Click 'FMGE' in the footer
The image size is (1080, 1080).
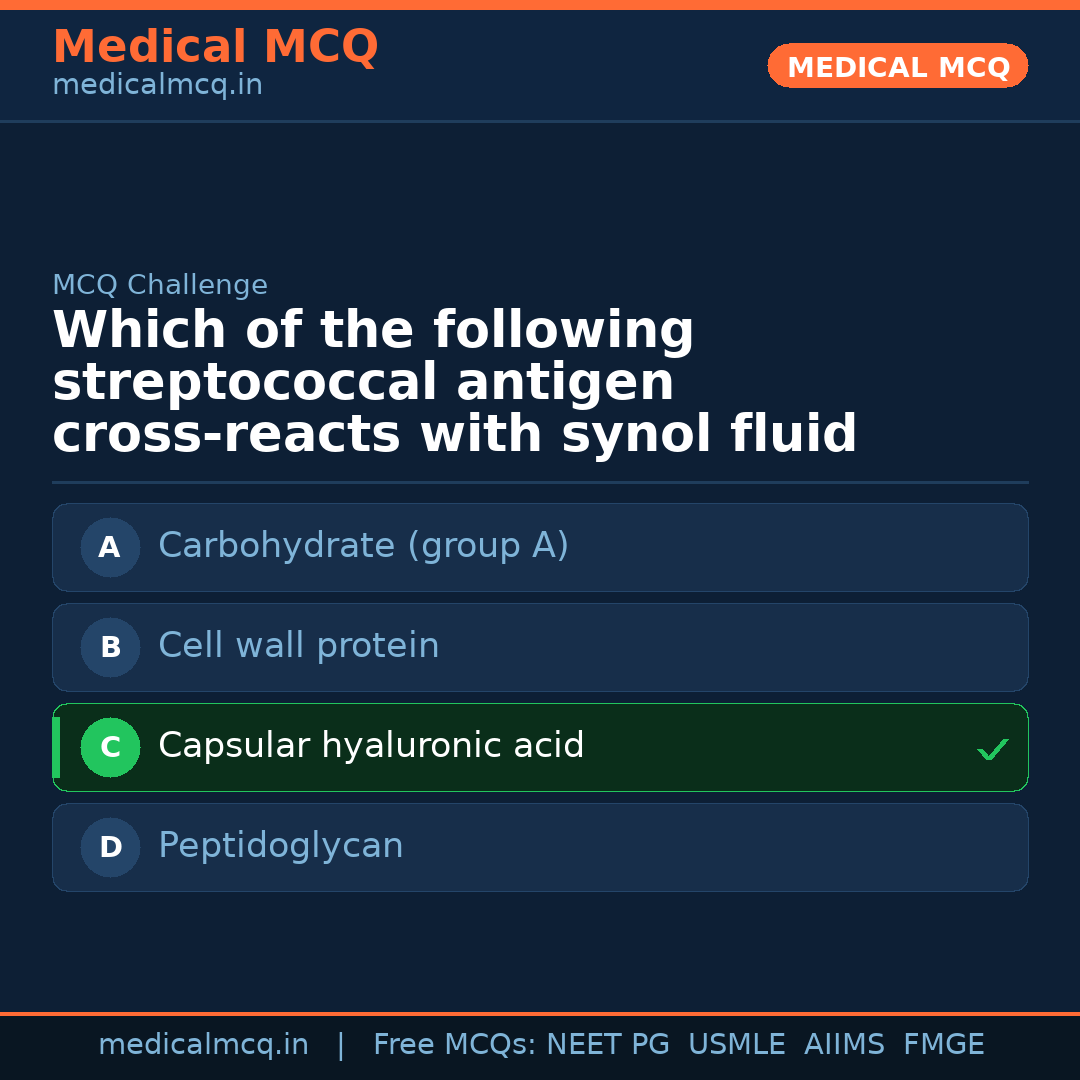click(944, 1045)
